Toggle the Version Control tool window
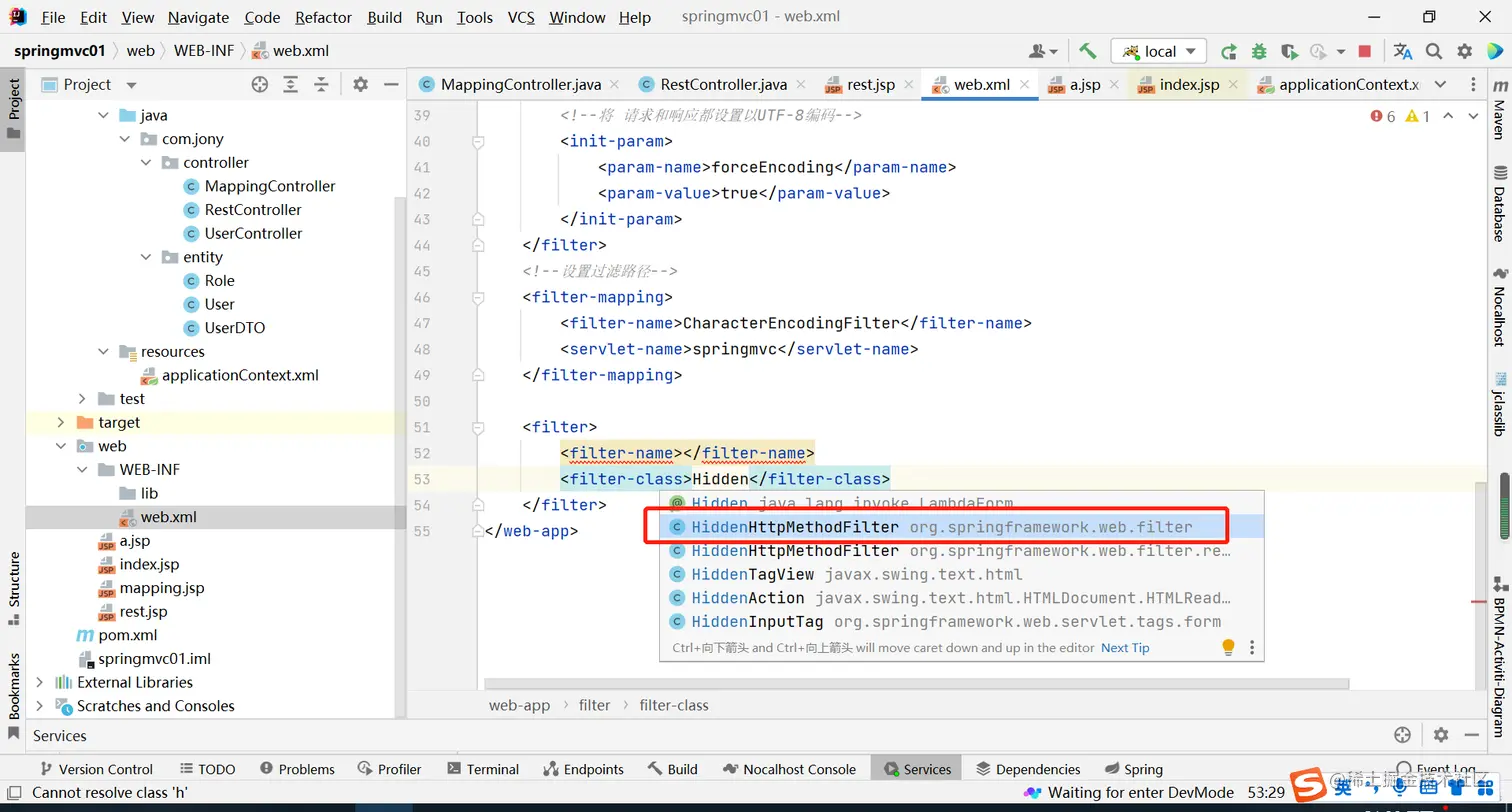This screenshot has width=1512, height=812. pyautogui.click(x=95, y=769)
